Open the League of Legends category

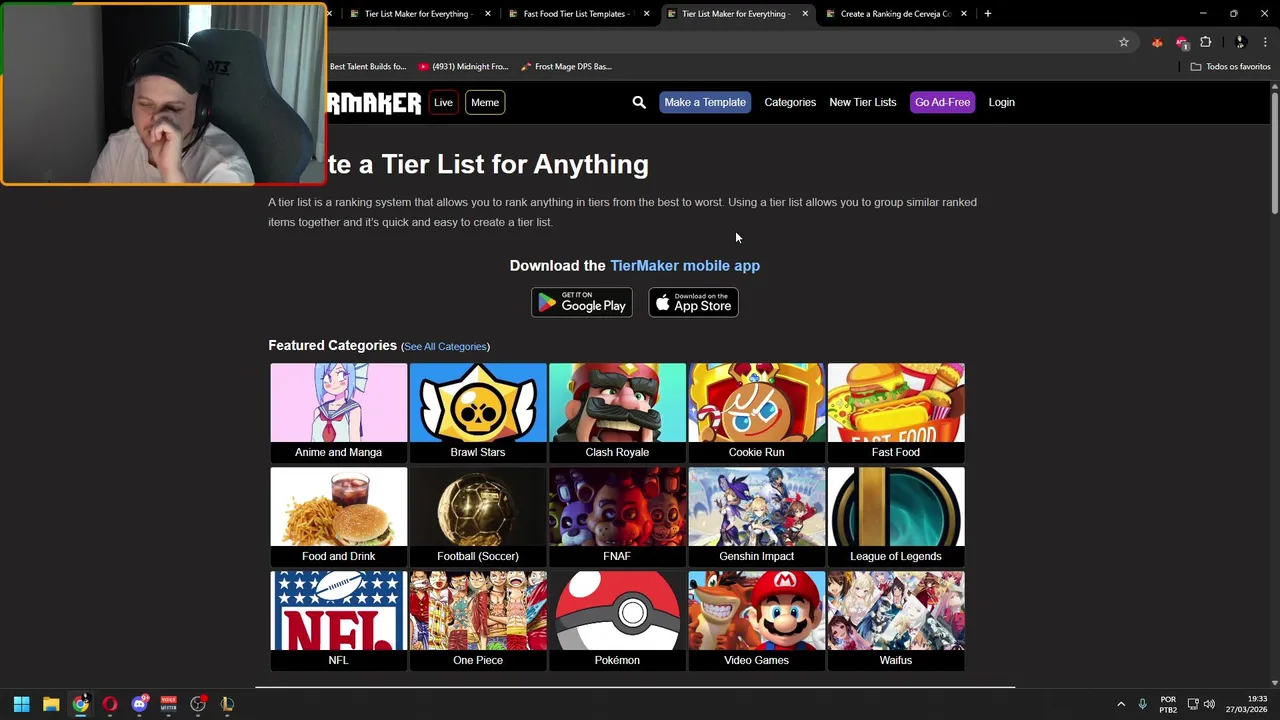tap(896, 516)
